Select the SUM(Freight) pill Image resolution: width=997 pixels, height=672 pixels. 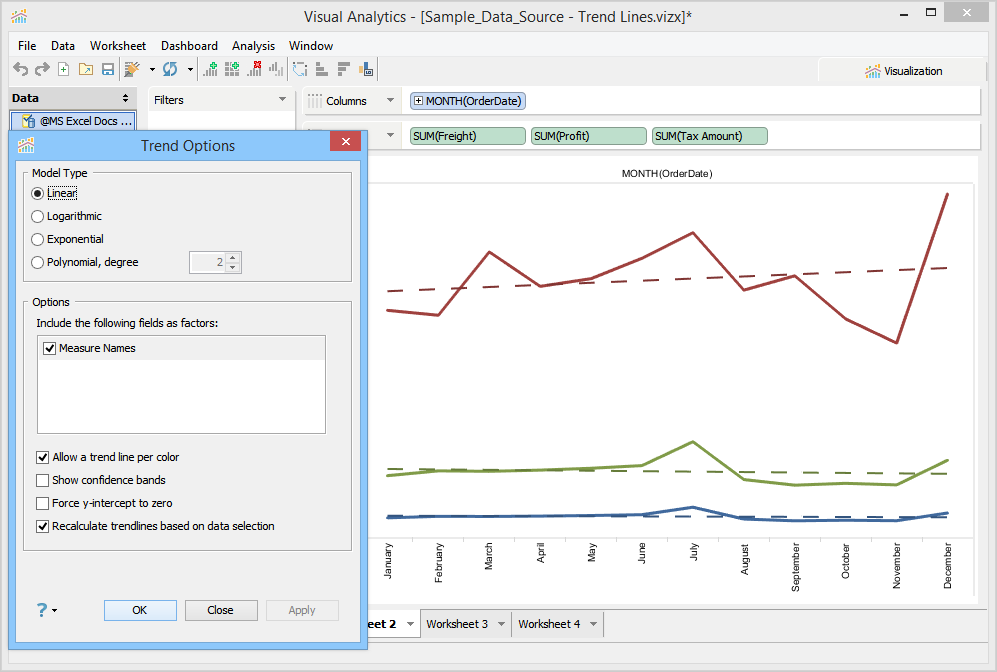point(468,136)
